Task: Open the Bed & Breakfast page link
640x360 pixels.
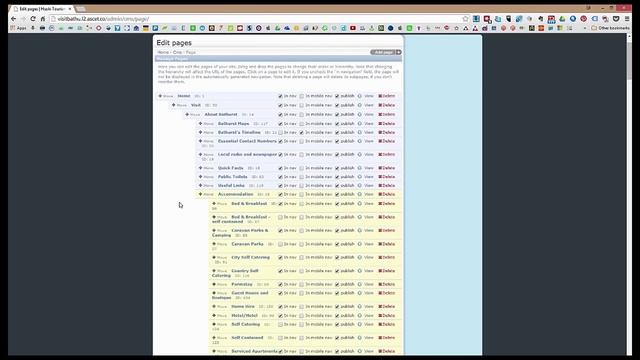Action: pyautogui.click(x=249, y=204)
